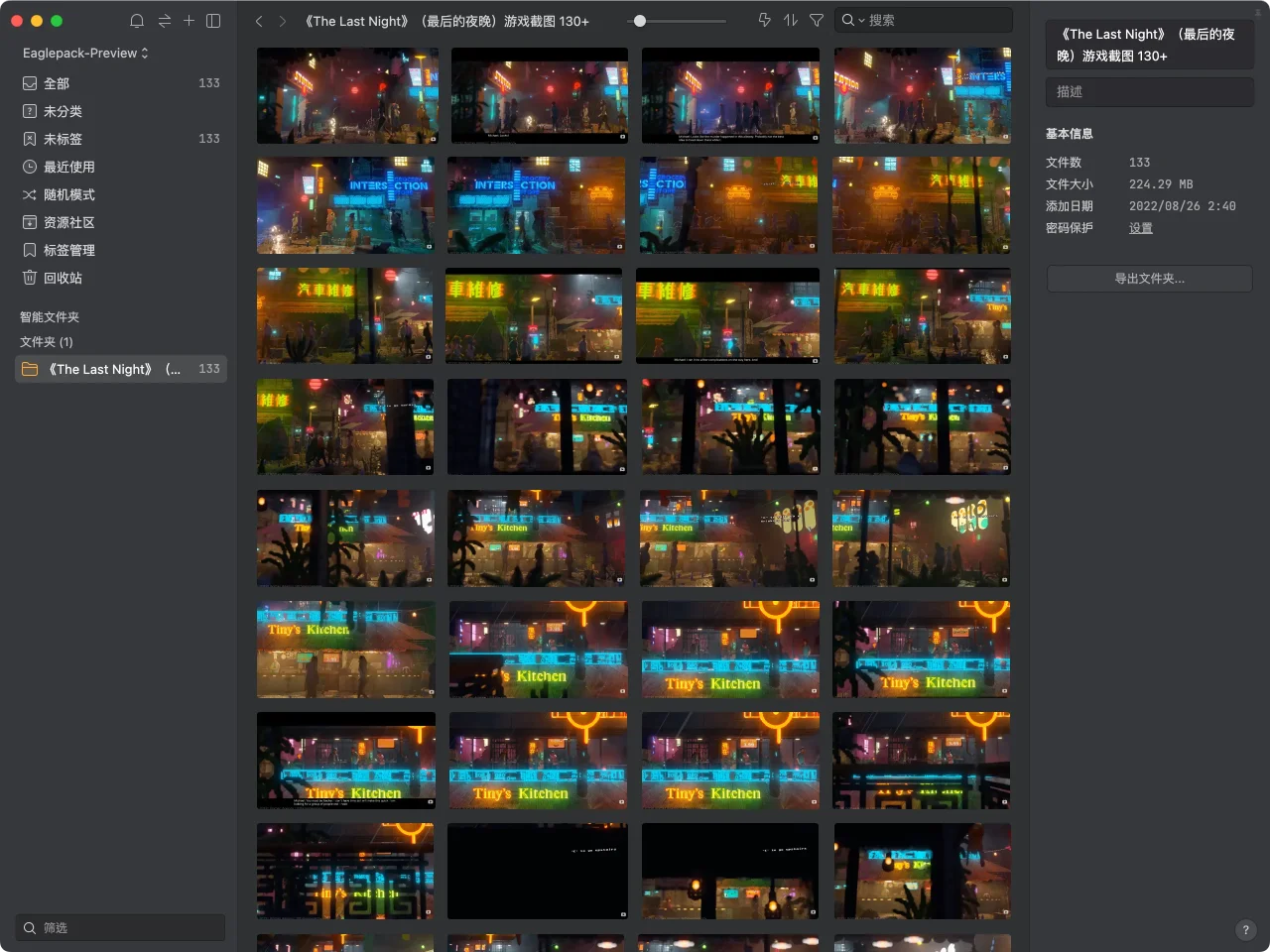This screenshot has height=952, width=1270.
Task: Click the 筛选 filter field in the sidebar
Action: click(x=120, y=927)
